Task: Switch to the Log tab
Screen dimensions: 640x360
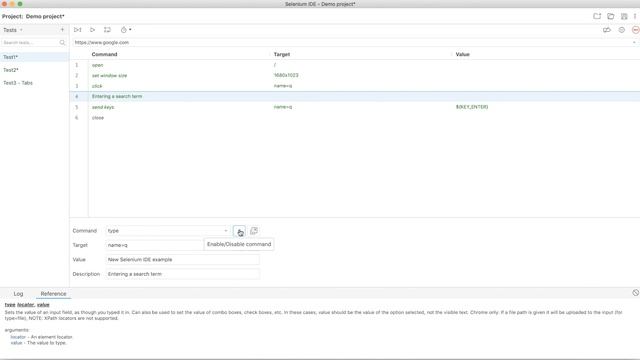Action: tap(18, 294)
